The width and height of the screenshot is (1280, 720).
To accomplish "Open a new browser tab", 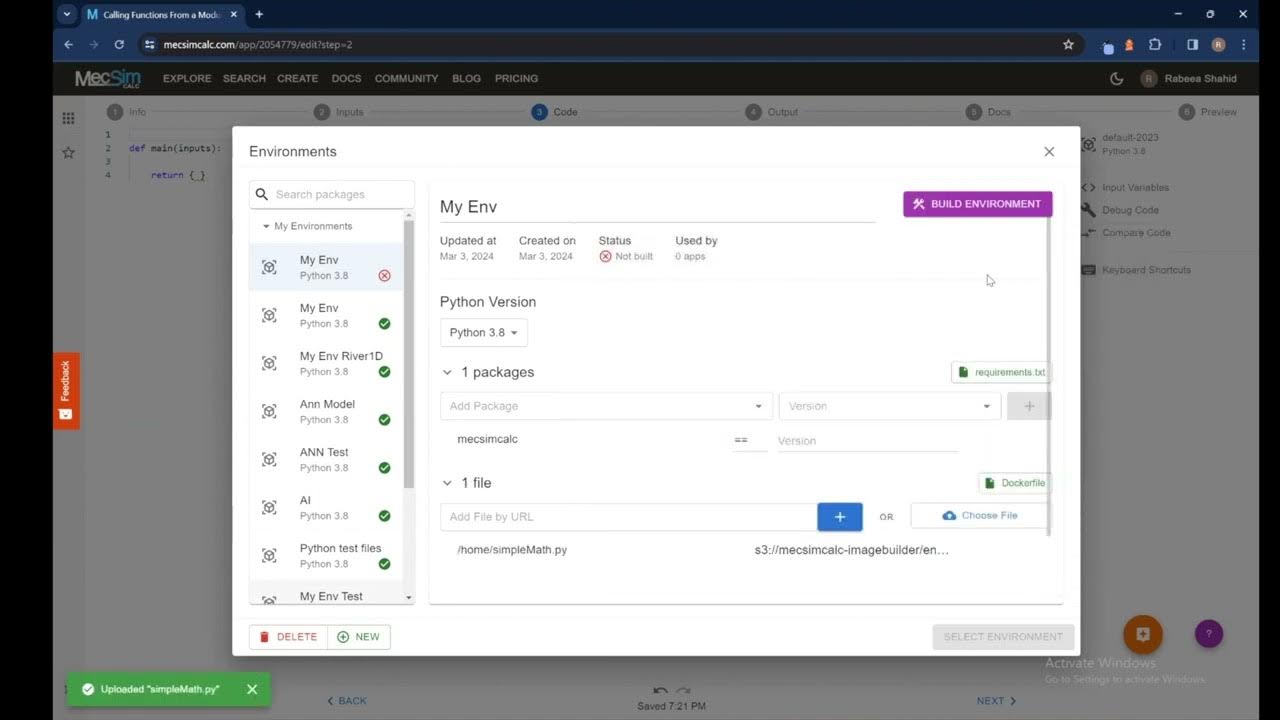I will 259,15.
